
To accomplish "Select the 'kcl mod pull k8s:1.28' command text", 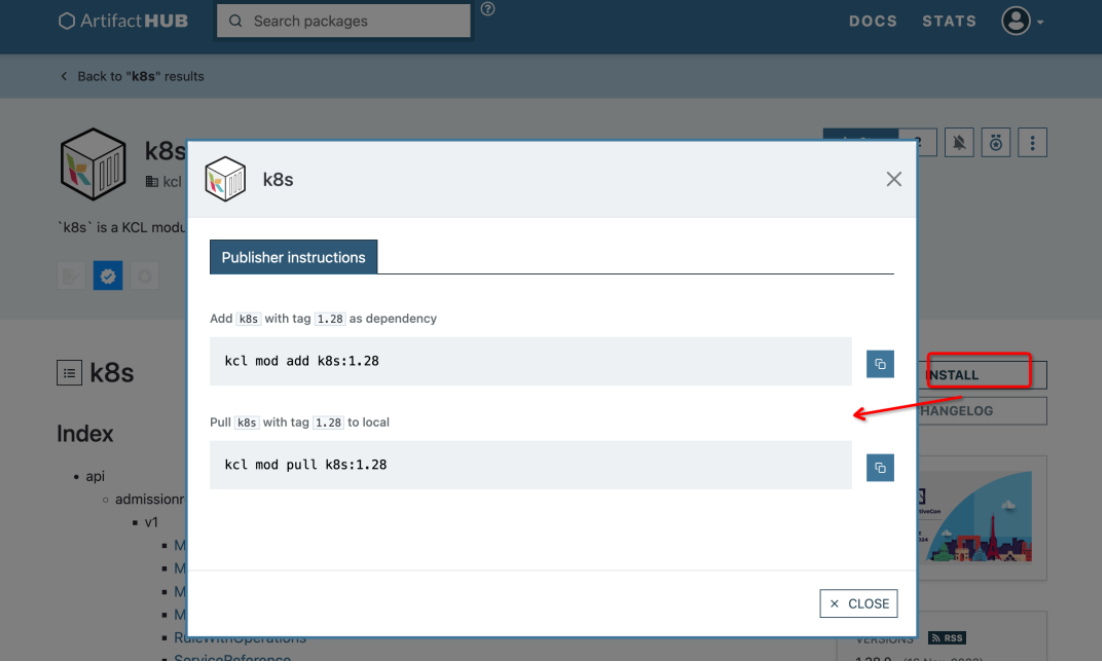I will pos(306,465).
